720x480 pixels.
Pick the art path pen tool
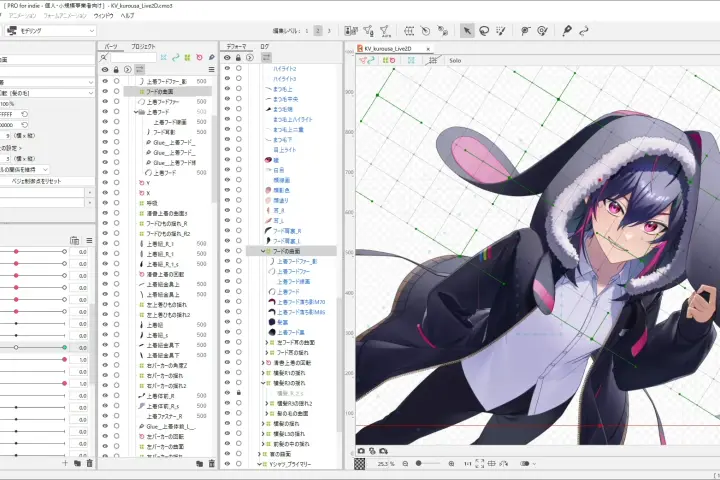[x=567, y=31]
